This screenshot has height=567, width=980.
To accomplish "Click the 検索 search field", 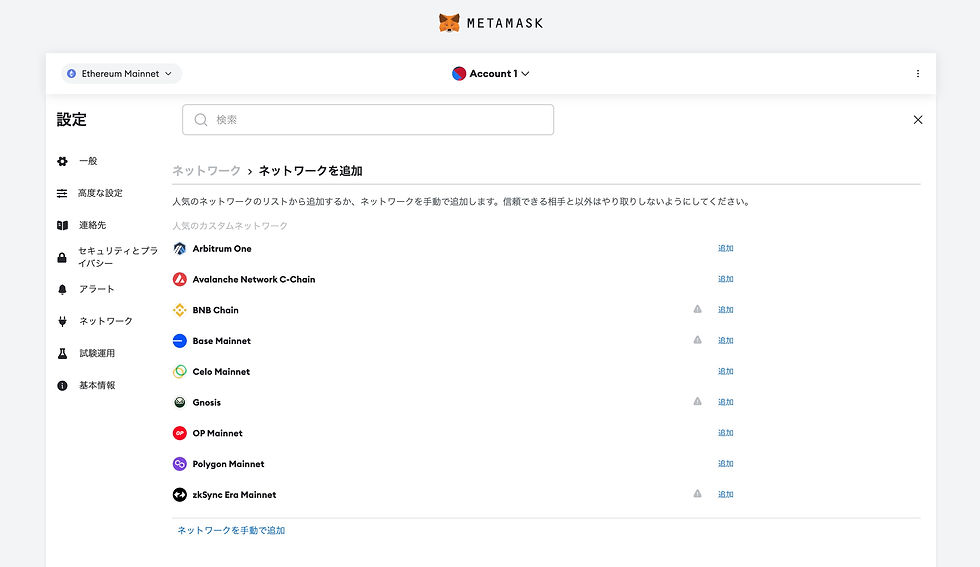I will [x=368, y=119].
